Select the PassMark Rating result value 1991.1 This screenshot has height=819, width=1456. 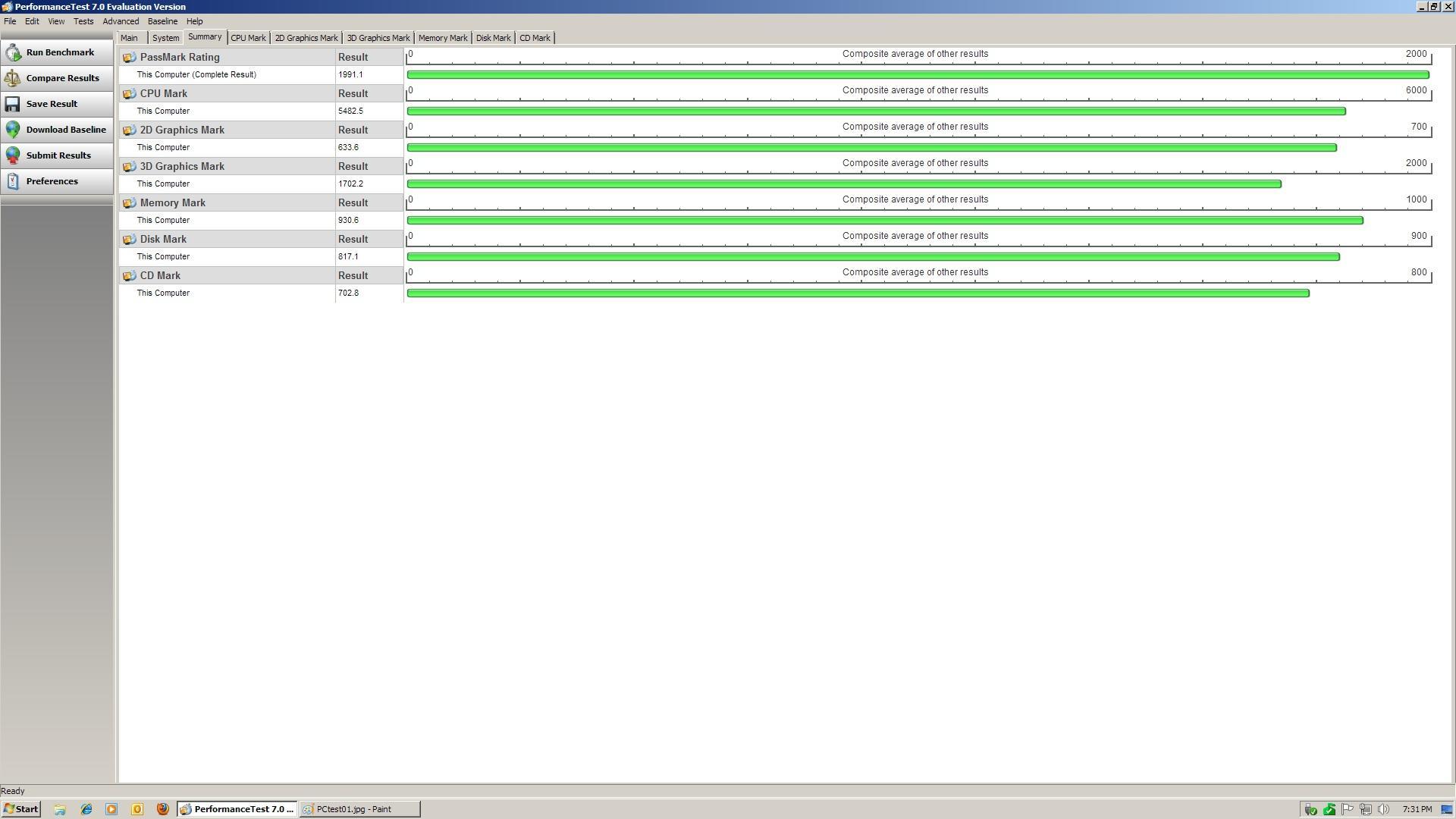click(x=350, y=75)
